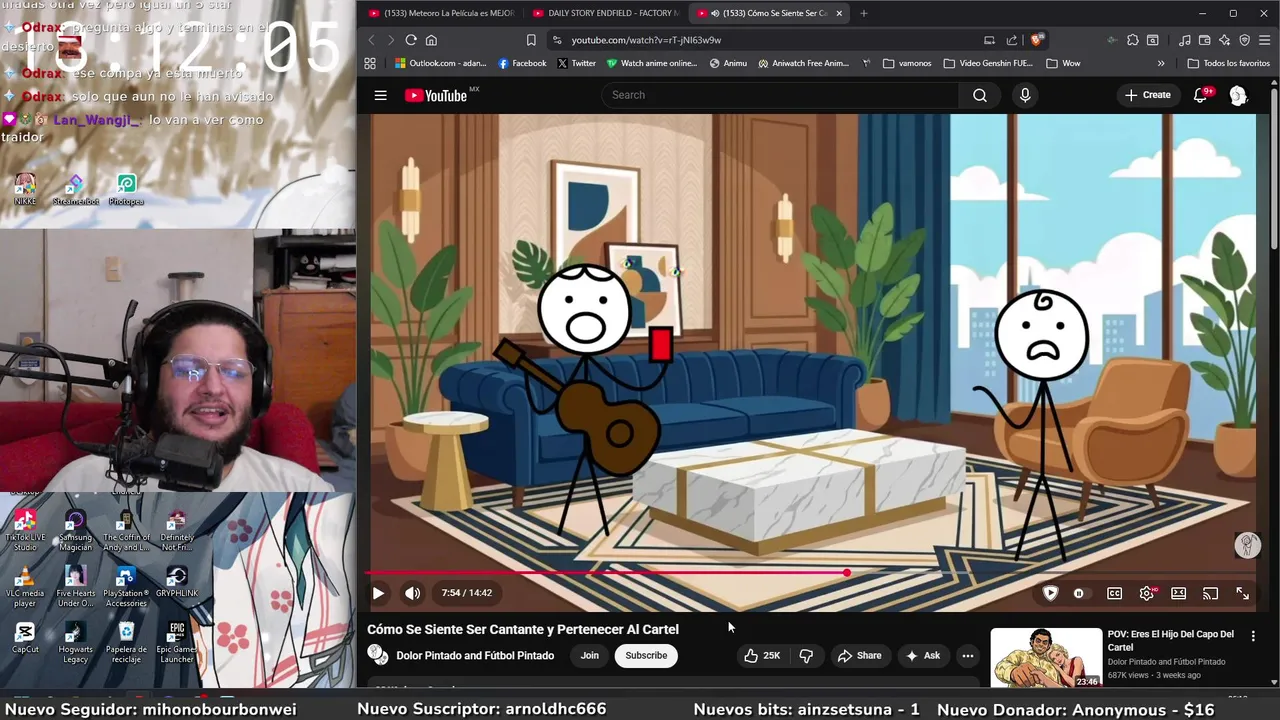Open the Animu bookmark

pyautogui.click(x=728, y=63)
